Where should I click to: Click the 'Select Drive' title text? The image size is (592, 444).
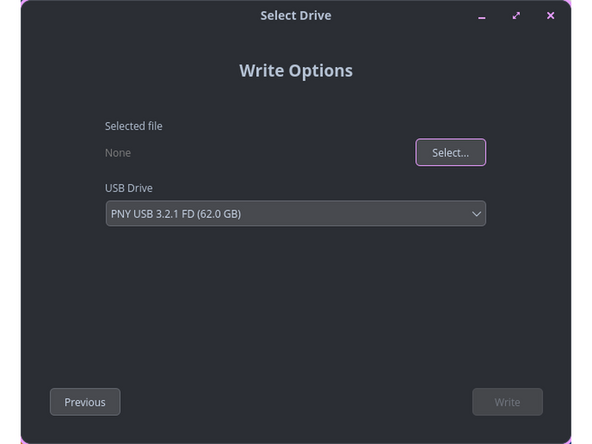tap(296, 15)
